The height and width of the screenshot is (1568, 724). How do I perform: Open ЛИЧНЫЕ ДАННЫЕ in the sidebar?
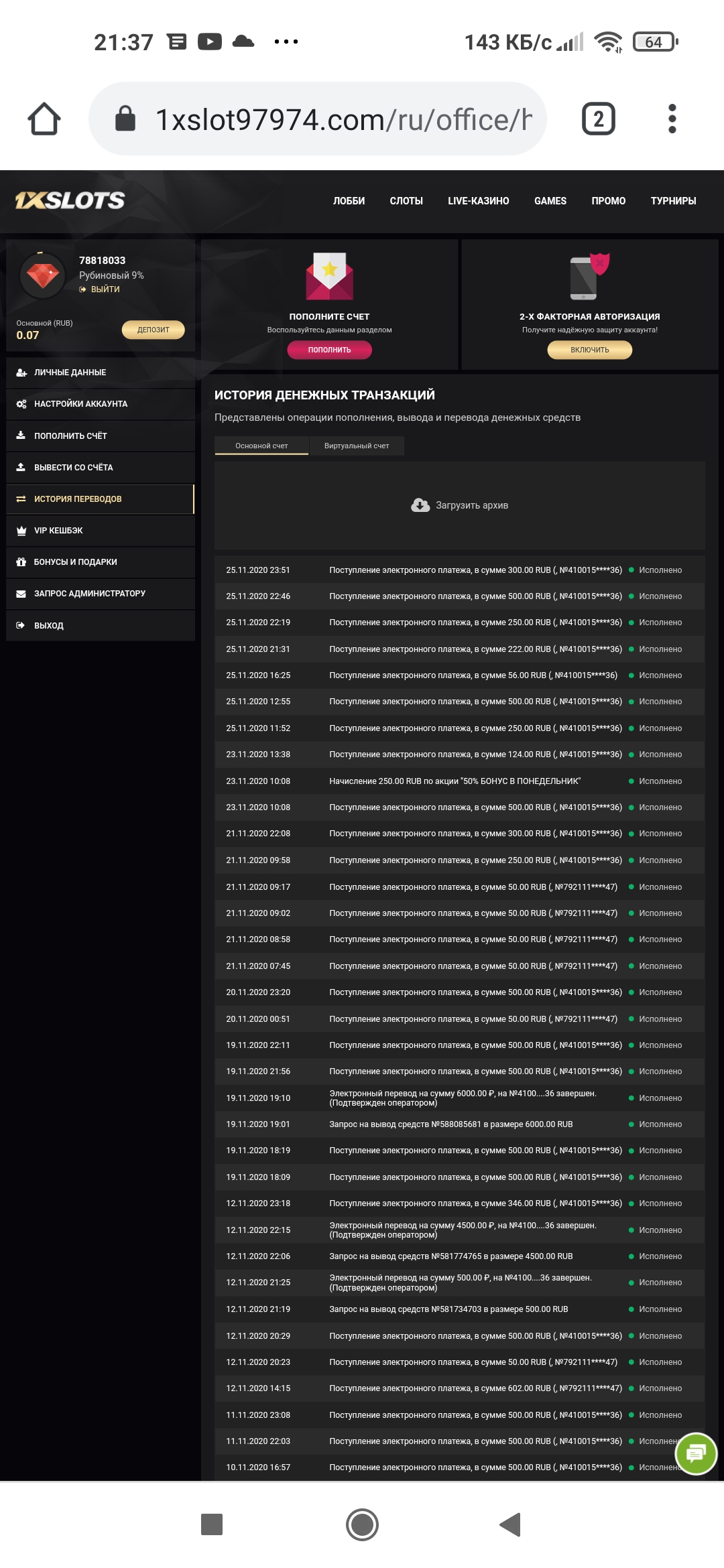[x=101, y=373]
